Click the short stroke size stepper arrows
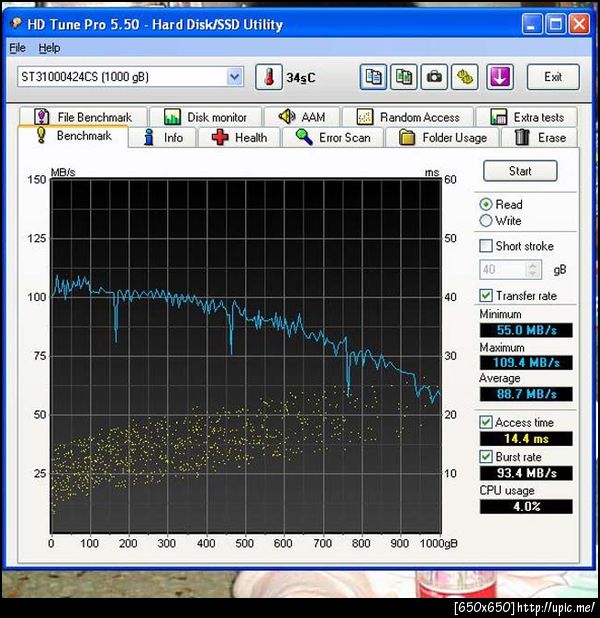The image size is (600, 618). click(533, 270)
